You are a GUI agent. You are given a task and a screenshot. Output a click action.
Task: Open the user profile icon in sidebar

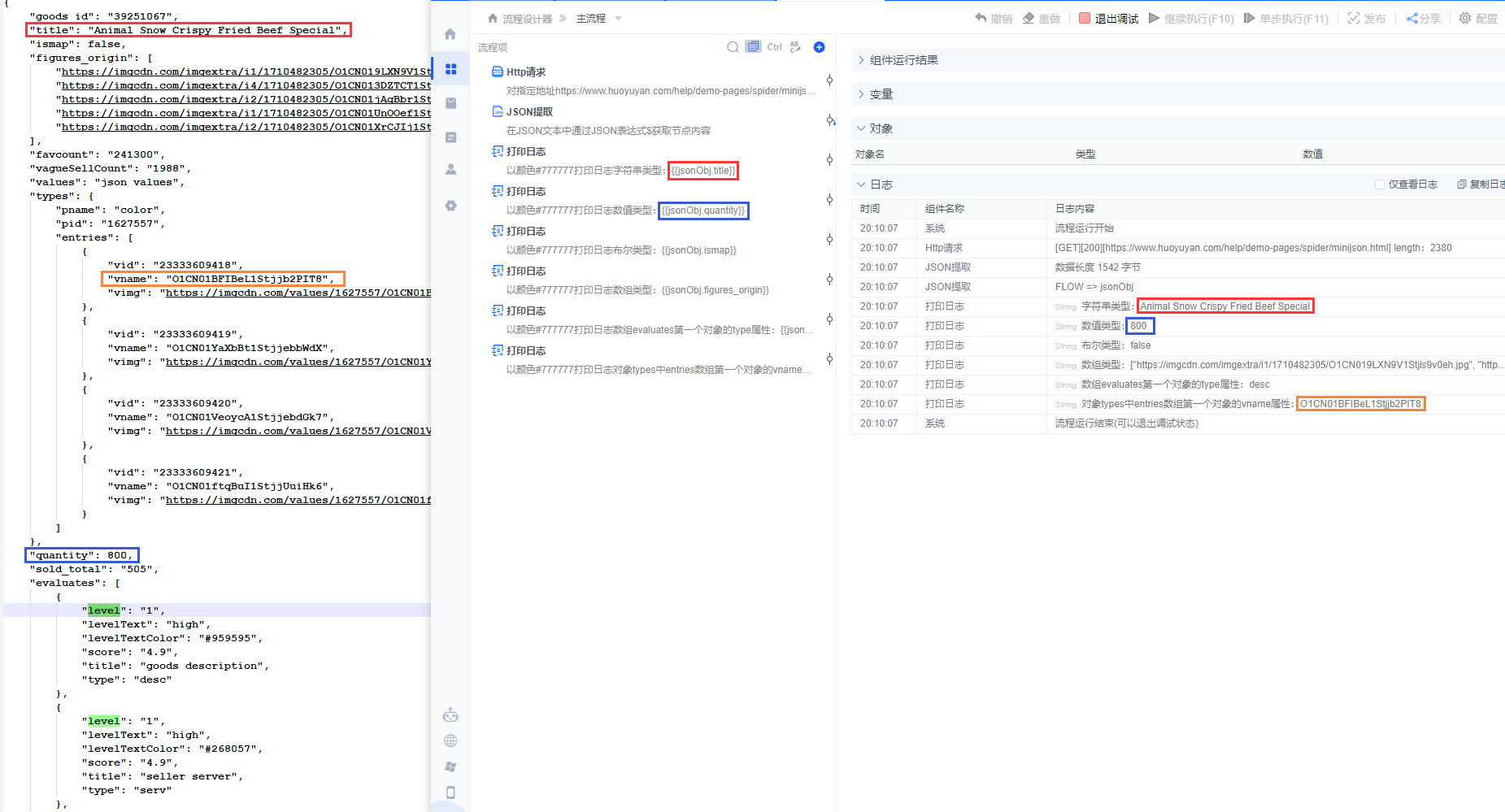coord(450,170)
